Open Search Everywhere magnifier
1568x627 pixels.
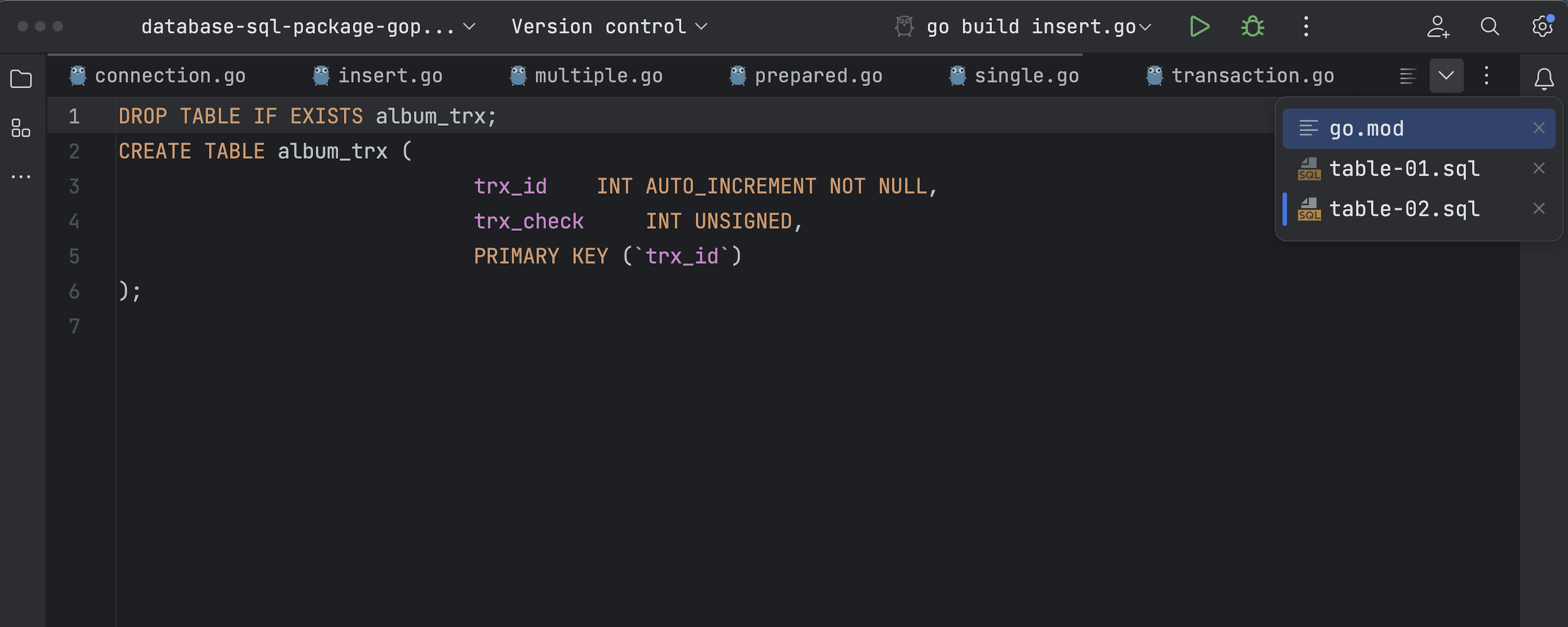(x=1490, y=27)
